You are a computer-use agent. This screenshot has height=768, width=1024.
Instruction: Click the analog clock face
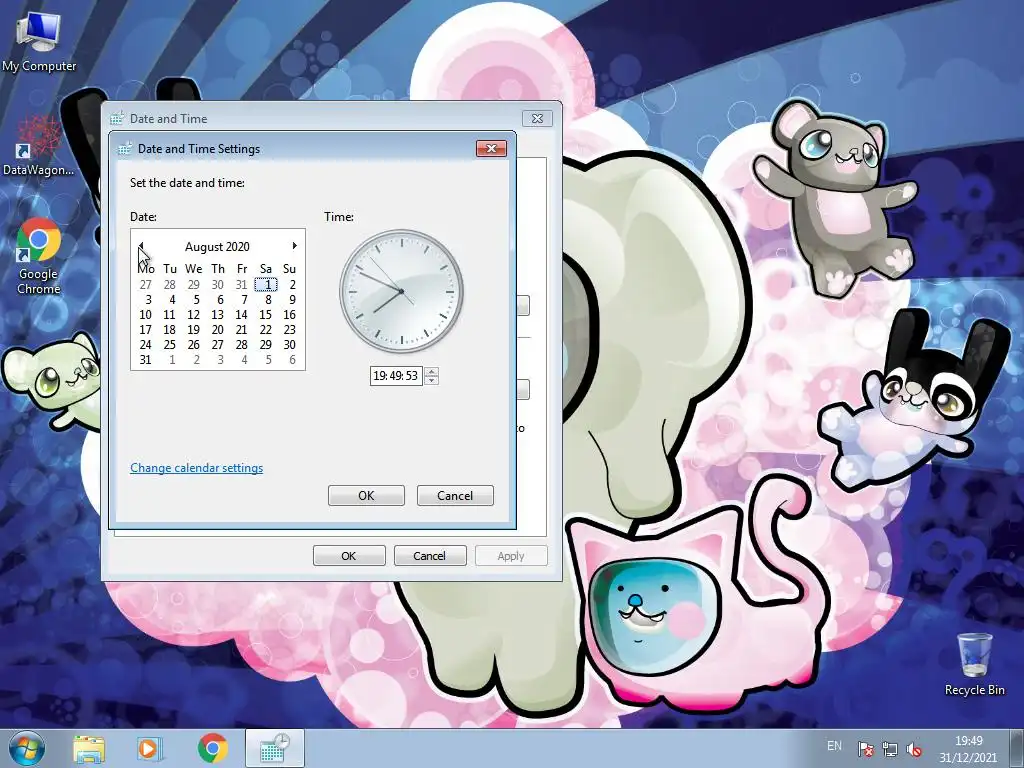(401, 291)
